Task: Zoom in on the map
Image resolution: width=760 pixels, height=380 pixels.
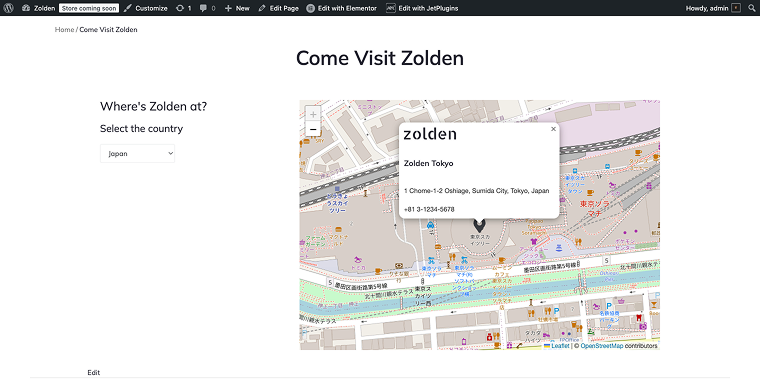Action: 313,114
